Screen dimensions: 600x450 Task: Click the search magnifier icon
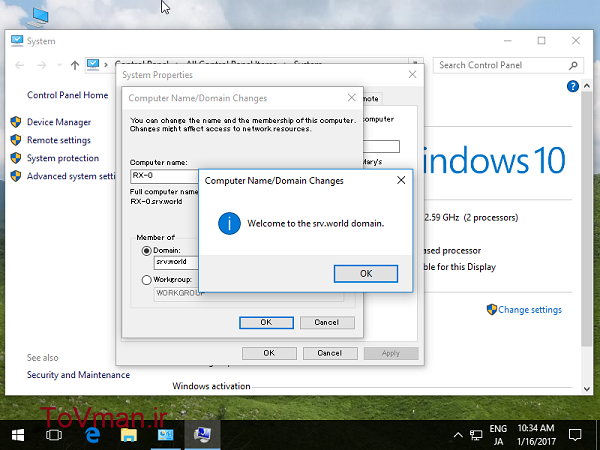click(x=573, y=65)
